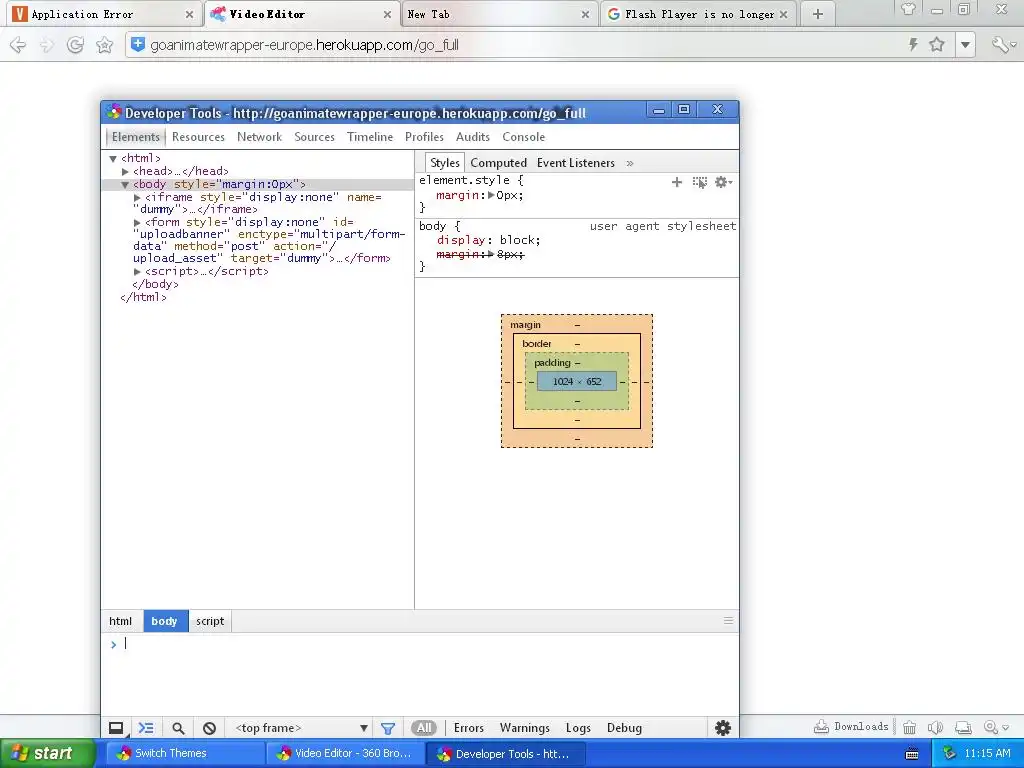
Task: Close the Video Editor tab
Action: click(387, 14)
